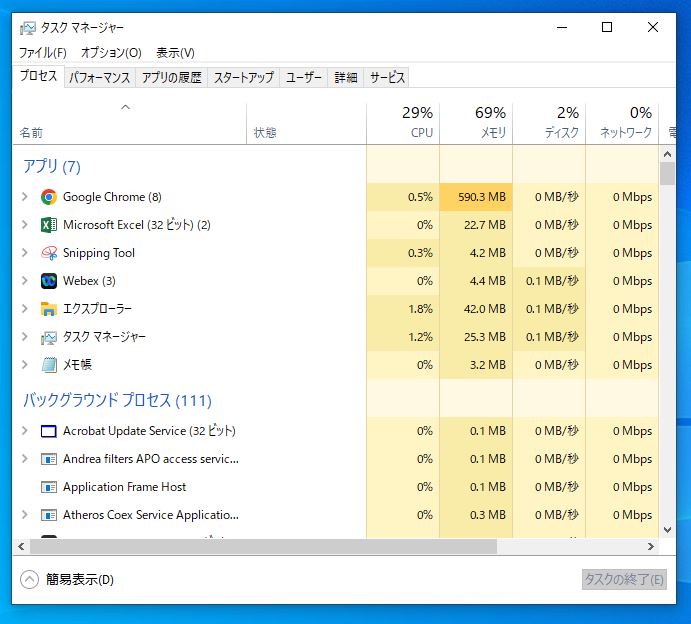Select the Acrobat Update Service icon

[49, 431]
